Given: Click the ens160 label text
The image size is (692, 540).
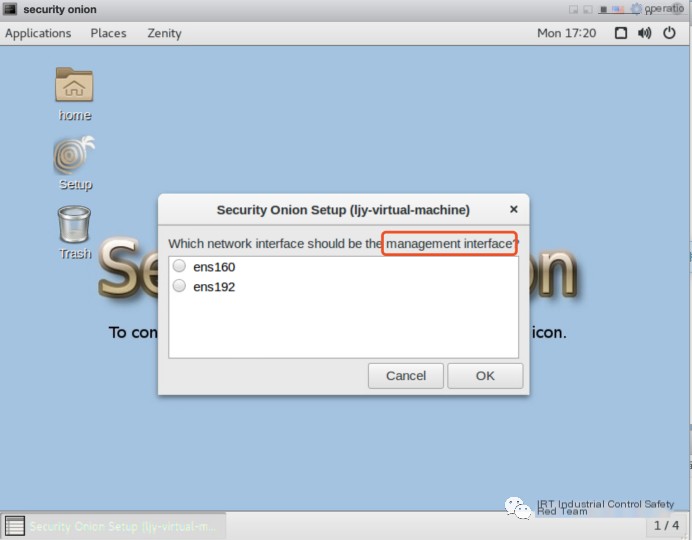Looking at the screenshot, I should [214, 267].
